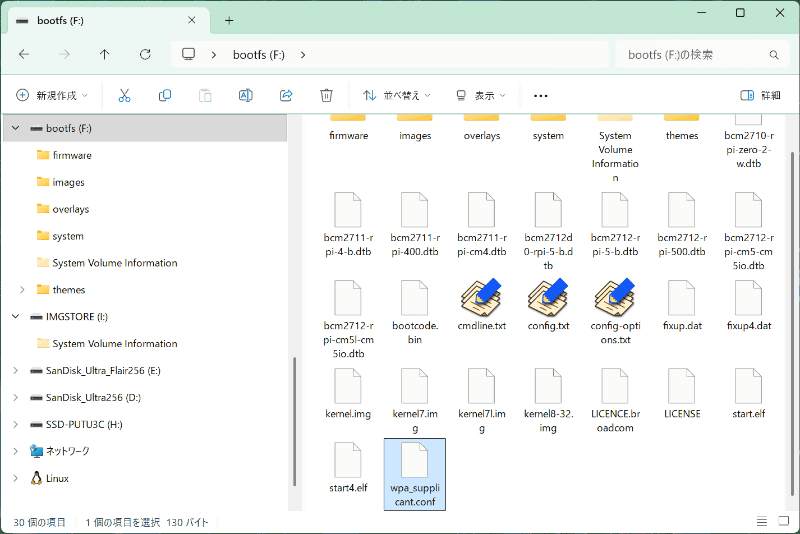Click the navigation pane vertical scrollbar
Image resolution: width=800 pixels, height=534 pixels.
294,421
